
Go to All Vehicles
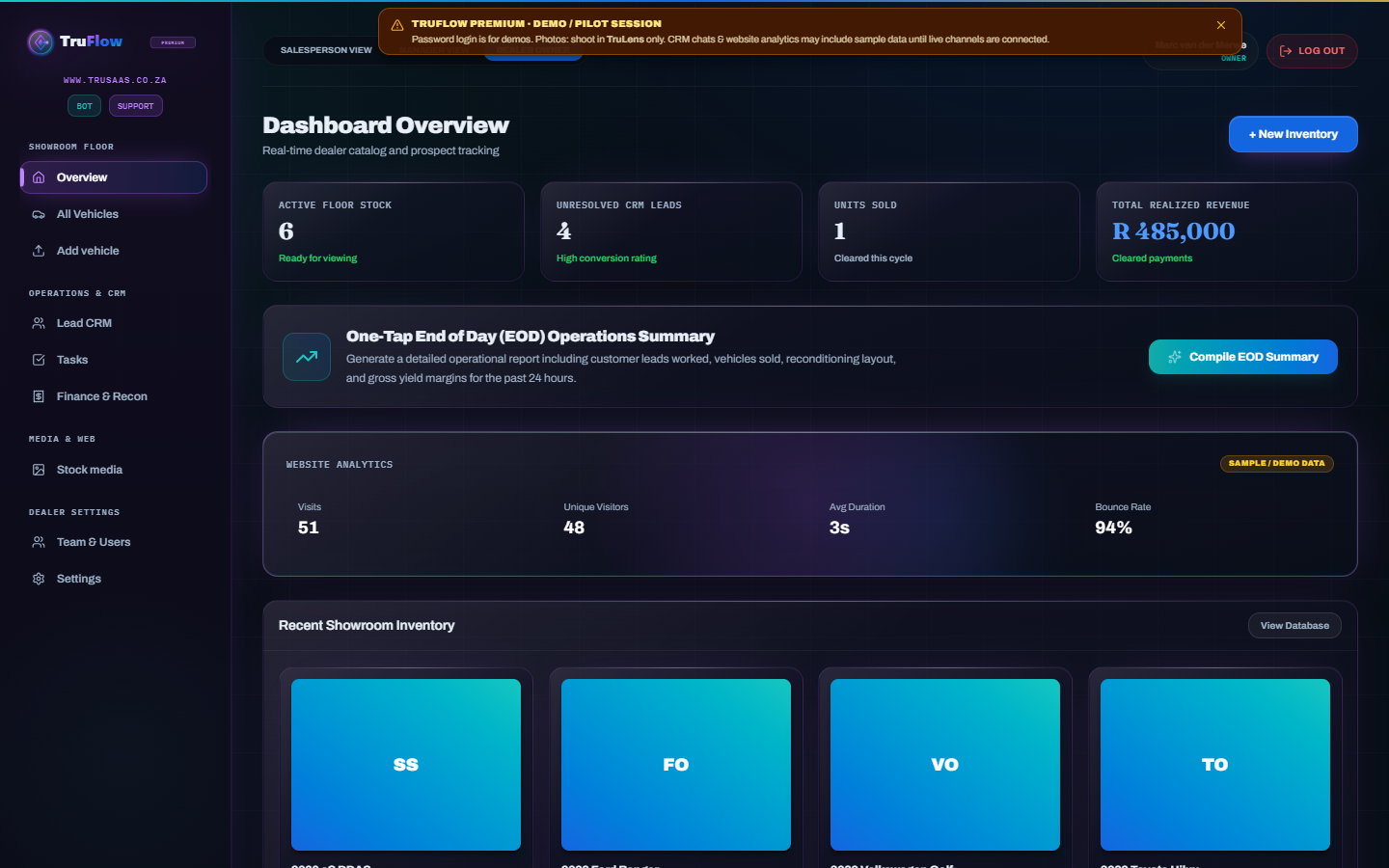pyautogui.click(x=114, y=214)
